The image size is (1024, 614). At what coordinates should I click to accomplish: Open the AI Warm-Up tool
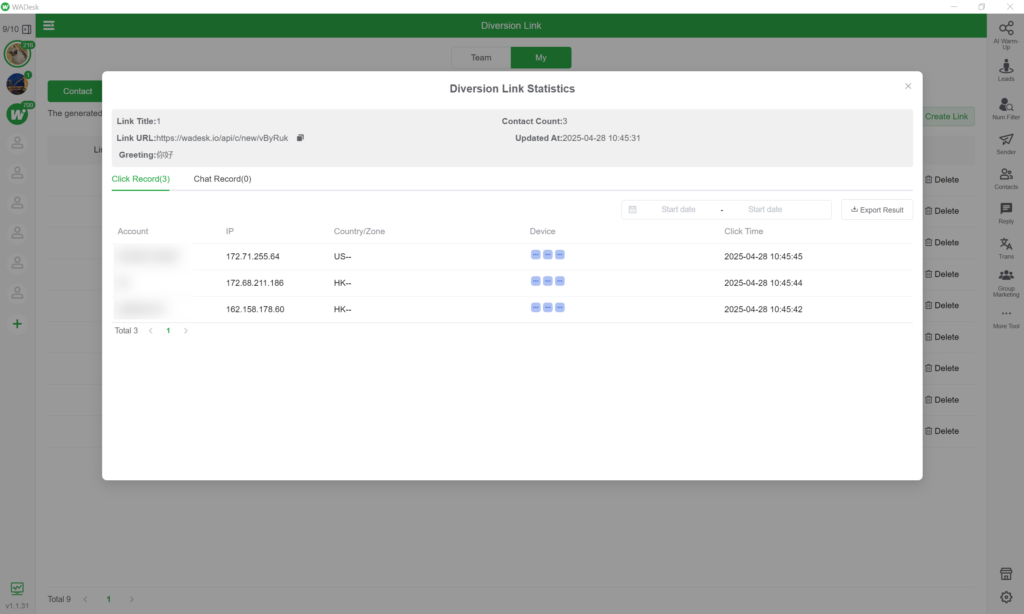[1006, 35]
